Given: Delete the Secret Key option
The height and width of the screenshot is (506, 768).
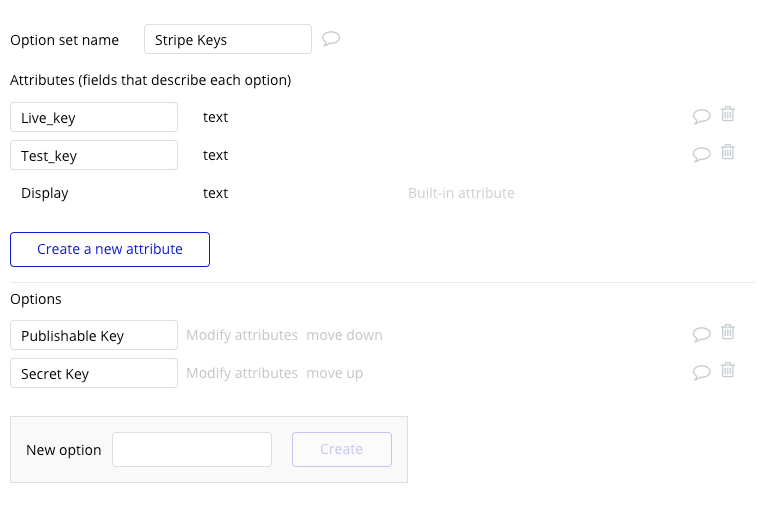Looking at the screenshot, I should (x=728, y=370).
